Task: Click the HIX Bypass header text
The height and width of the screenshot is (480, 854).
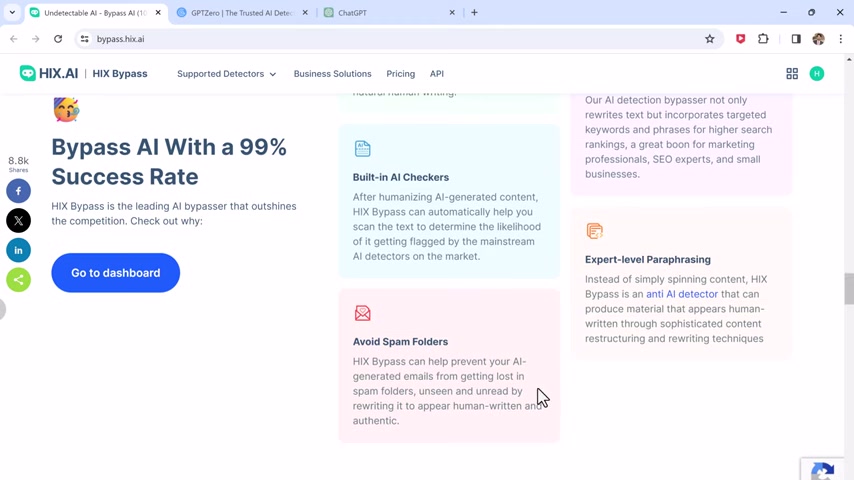Action: 120,74
